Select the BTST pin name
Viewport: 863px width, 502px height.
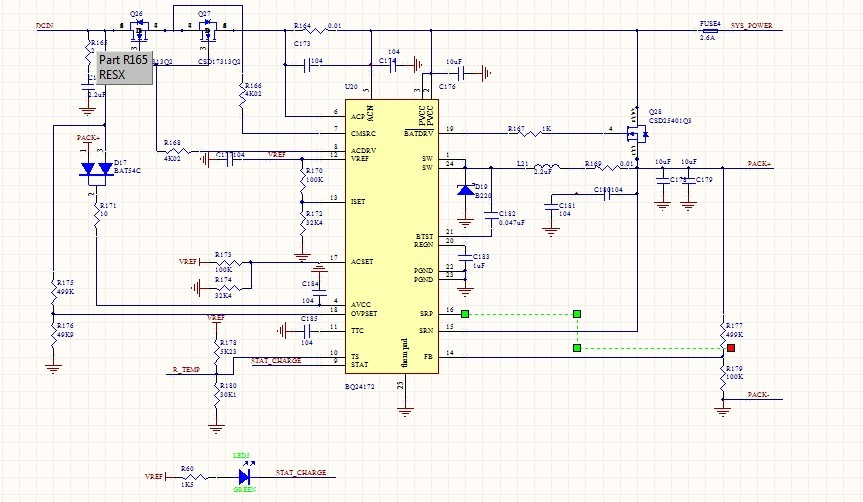point(424,237)
